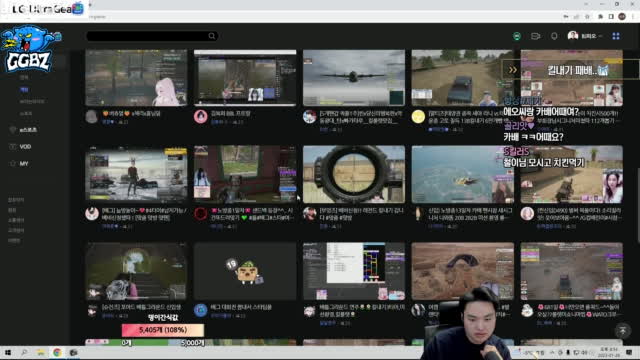Click the Chrome icon in taskbar
640x360 pixels.
click(x=57, y=352)
